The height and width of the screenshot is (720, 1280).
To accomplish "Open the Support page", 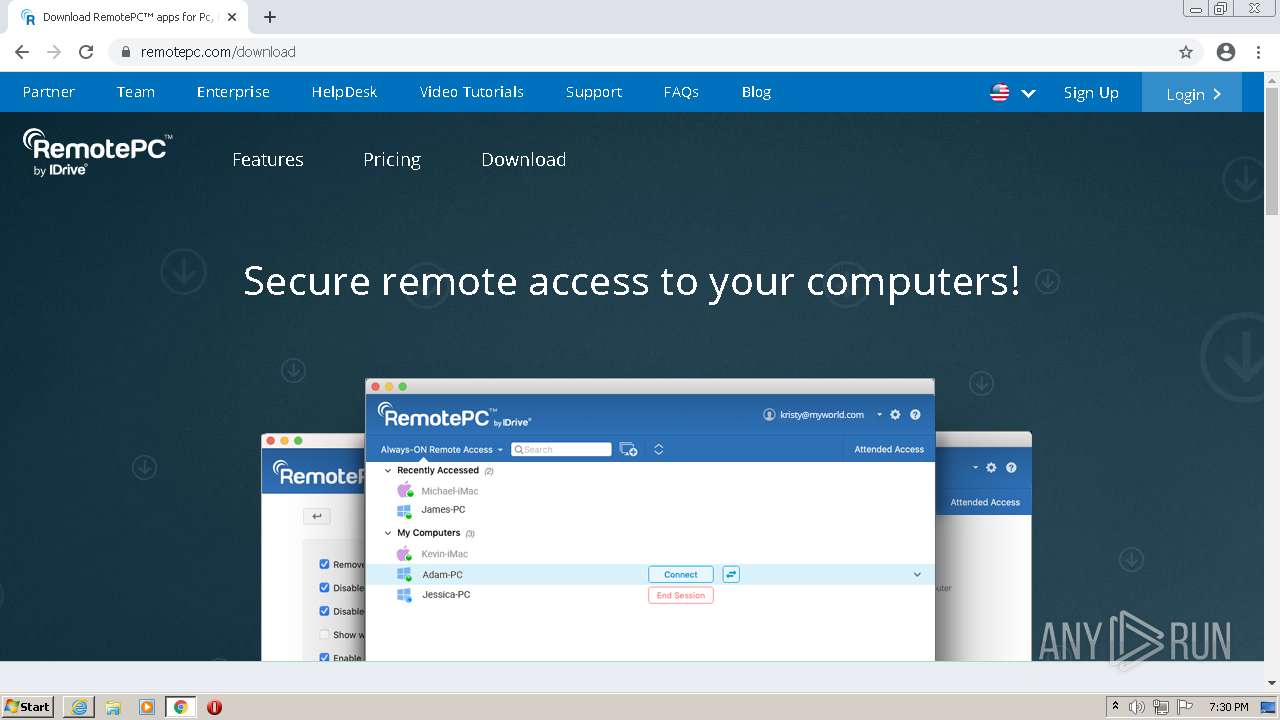I will (x=594, y=92).
